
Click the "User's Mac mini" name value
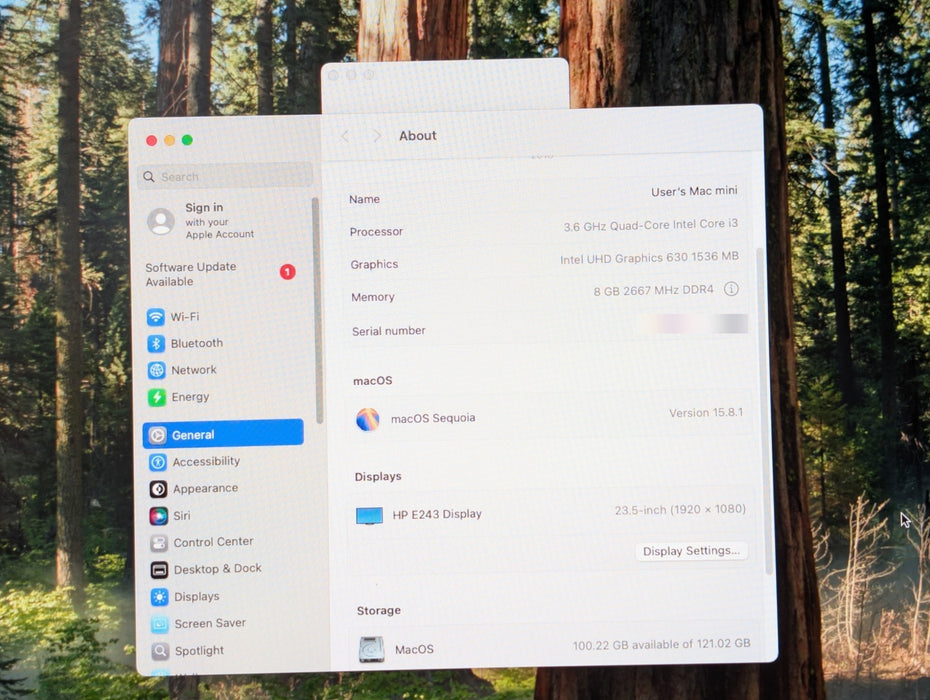694,191
